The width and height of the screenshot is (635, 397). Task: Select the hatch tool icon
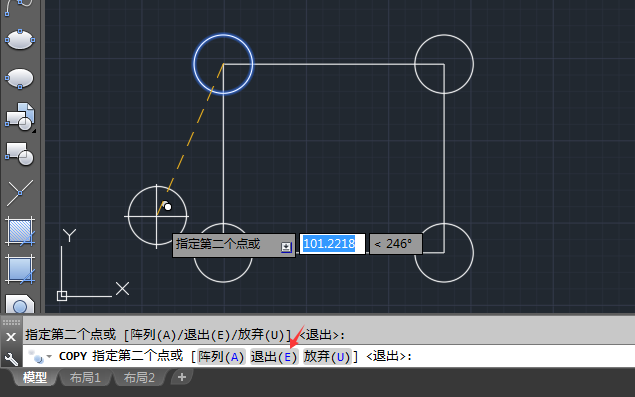(19, 231)
